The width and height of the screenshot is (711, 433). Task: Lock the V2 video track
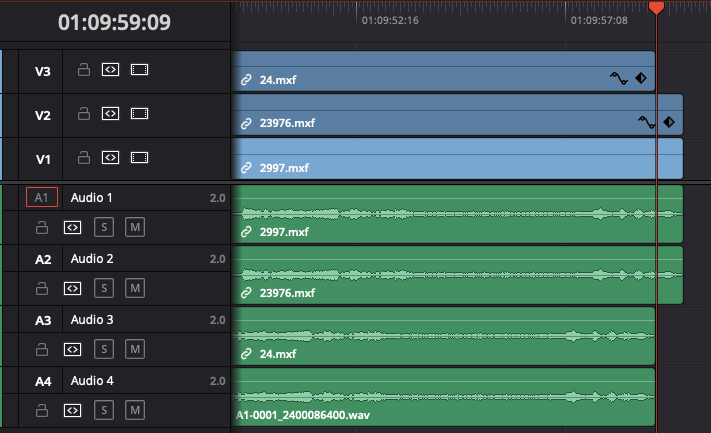point(84,113)
